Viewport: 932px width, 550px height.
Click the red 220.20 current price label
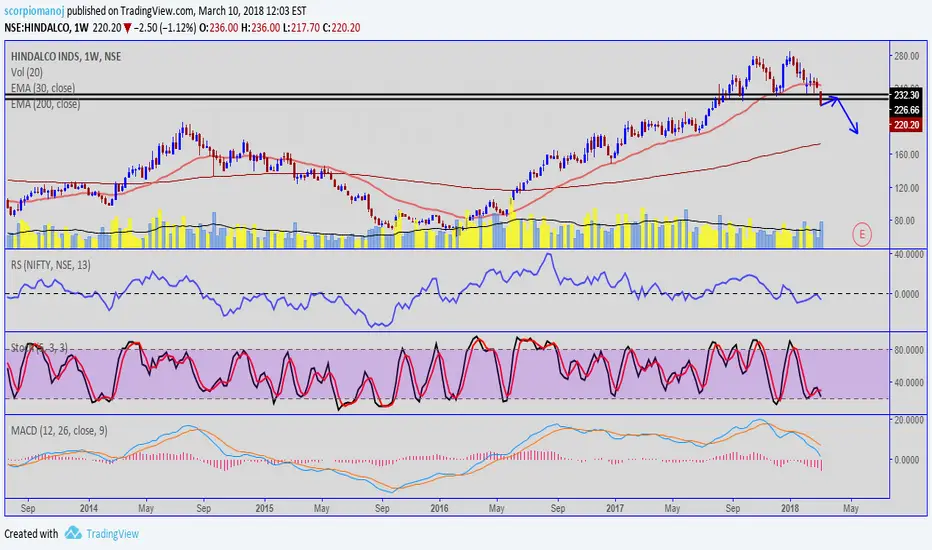(906, 125)
